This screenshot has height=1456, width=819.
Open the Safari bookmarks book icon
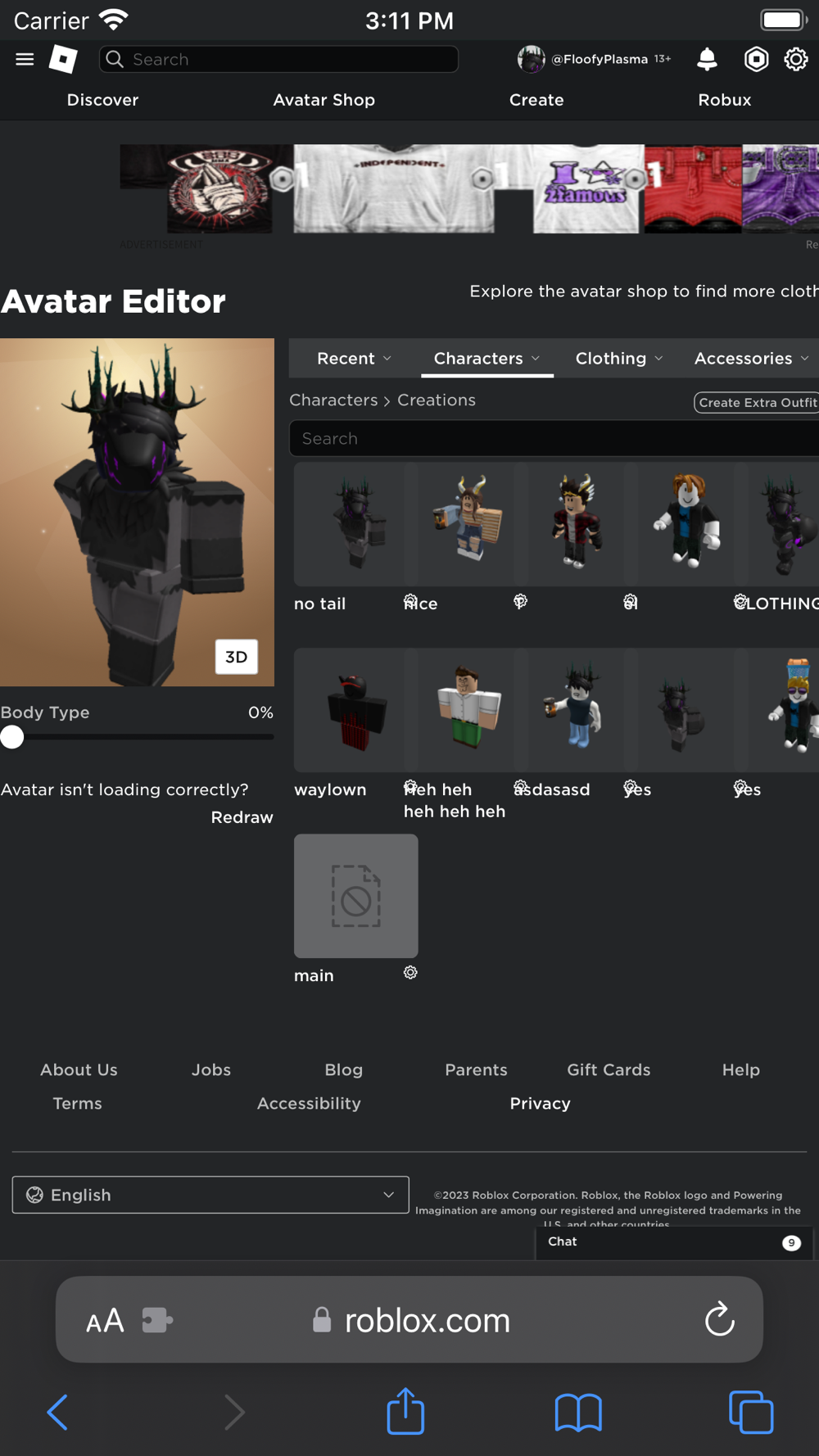[578, 1412]
